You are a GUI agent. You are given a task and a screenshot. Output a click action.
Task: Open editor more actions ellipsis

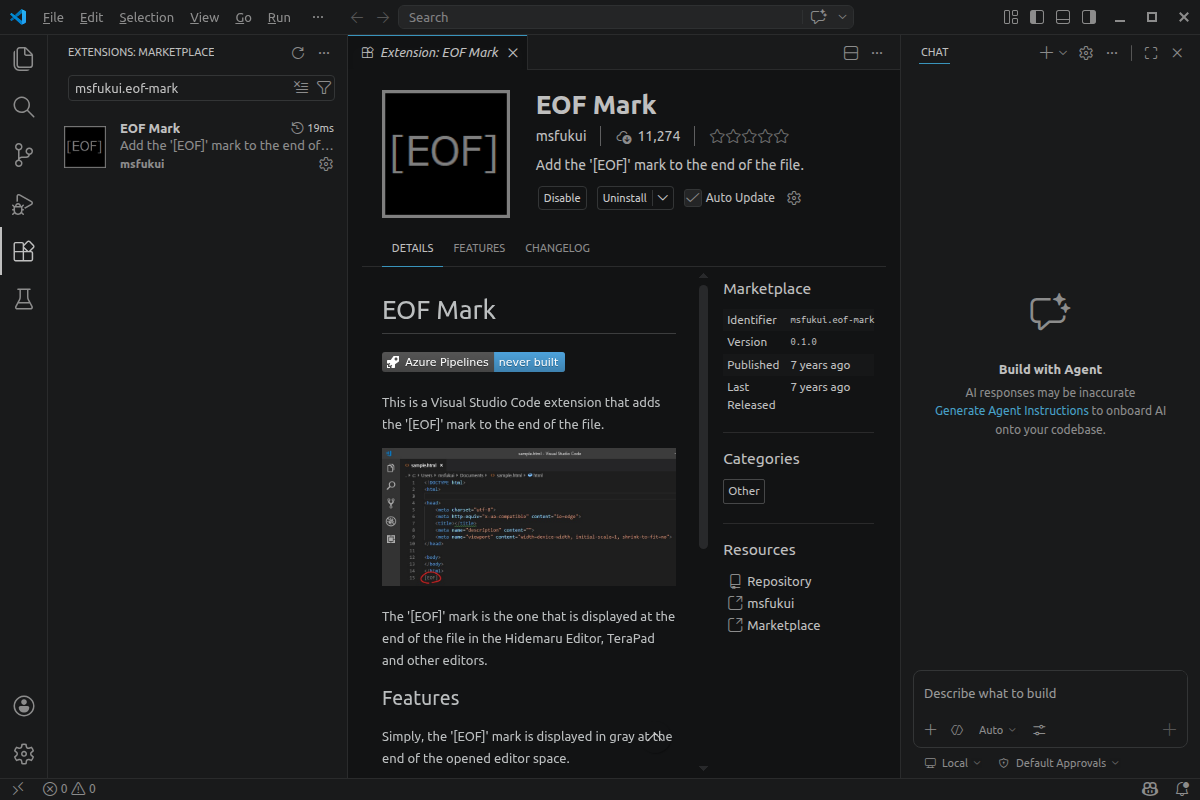coord(877,53)
